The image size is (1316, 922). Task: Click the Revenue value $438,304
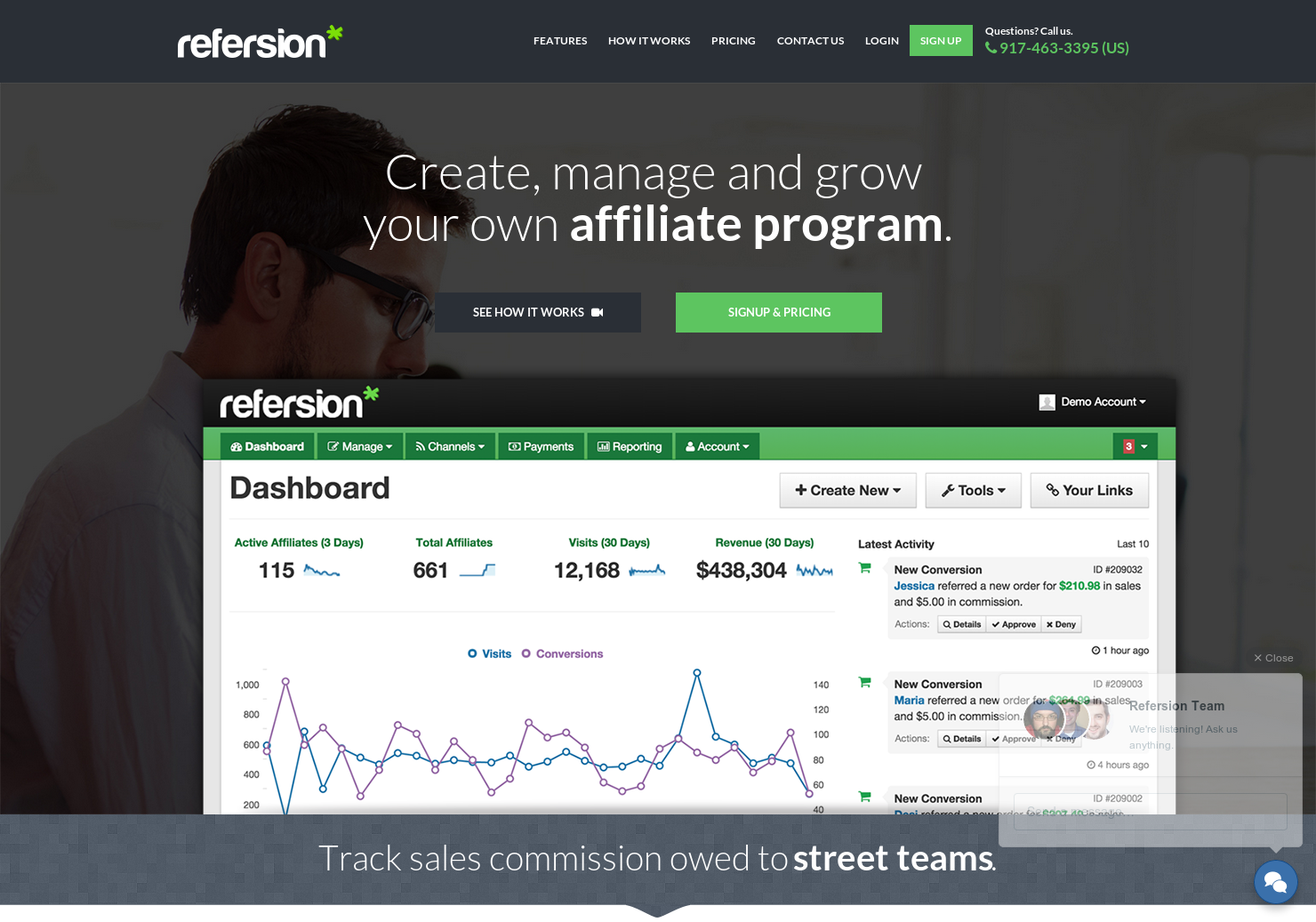(x=742, y=571)
